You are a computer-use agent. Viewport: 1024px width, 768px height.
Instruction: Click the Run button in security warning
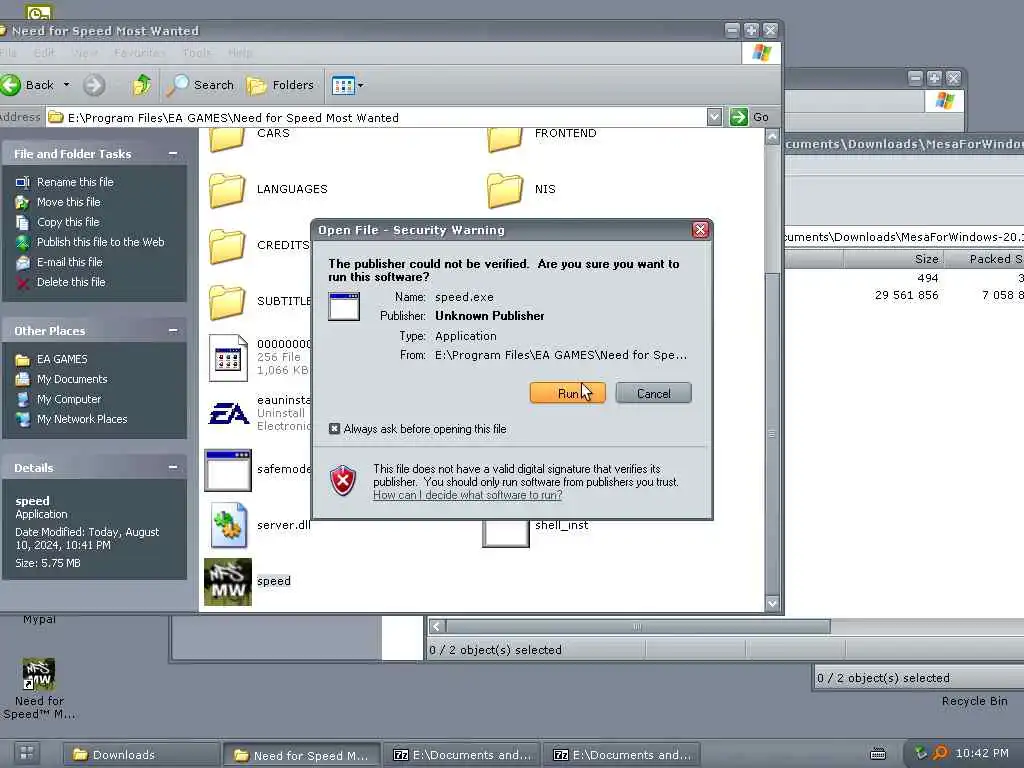568,393
